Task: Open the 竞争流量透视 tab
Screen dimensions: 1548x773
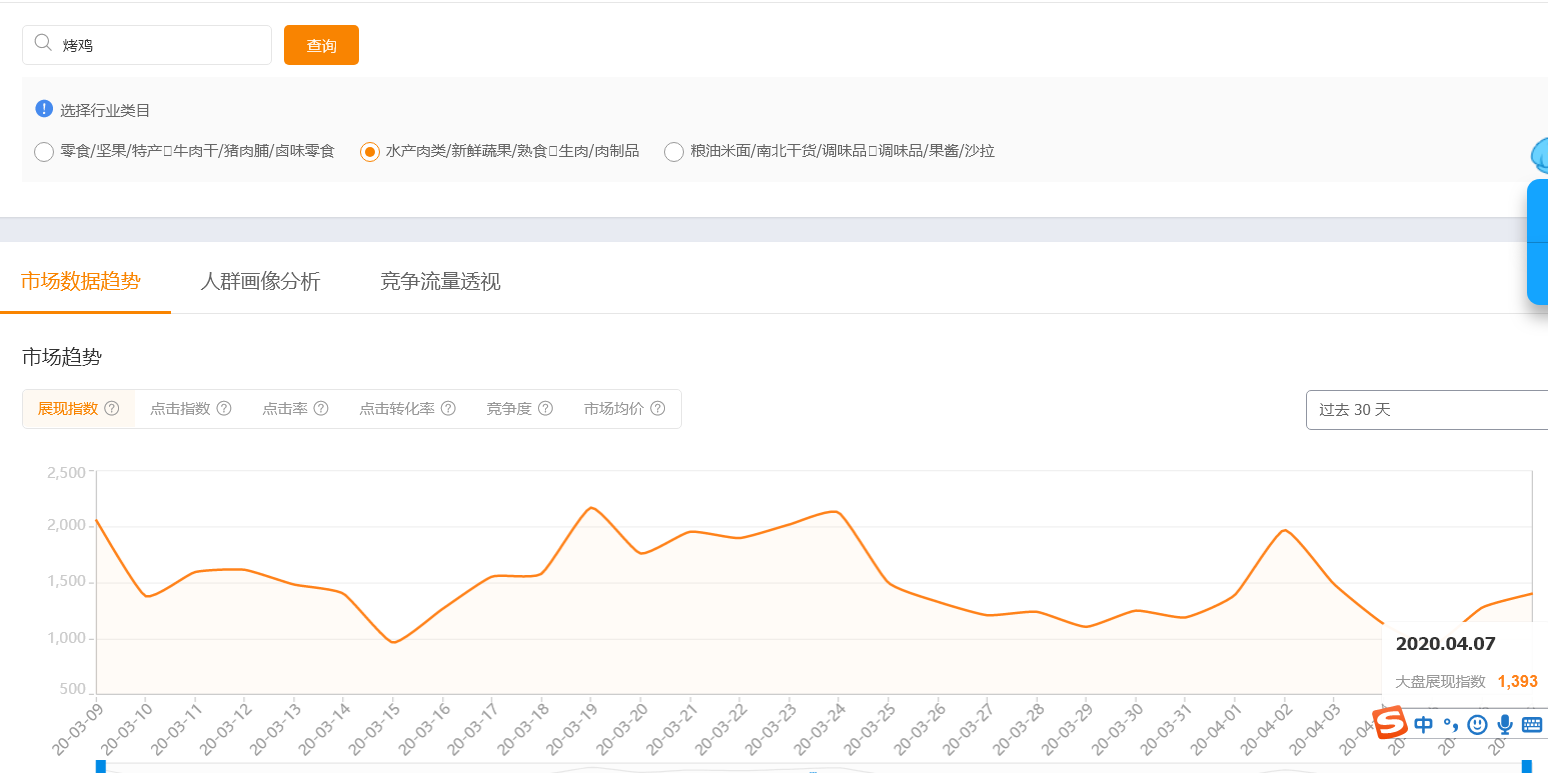Action: coord(440,282)
